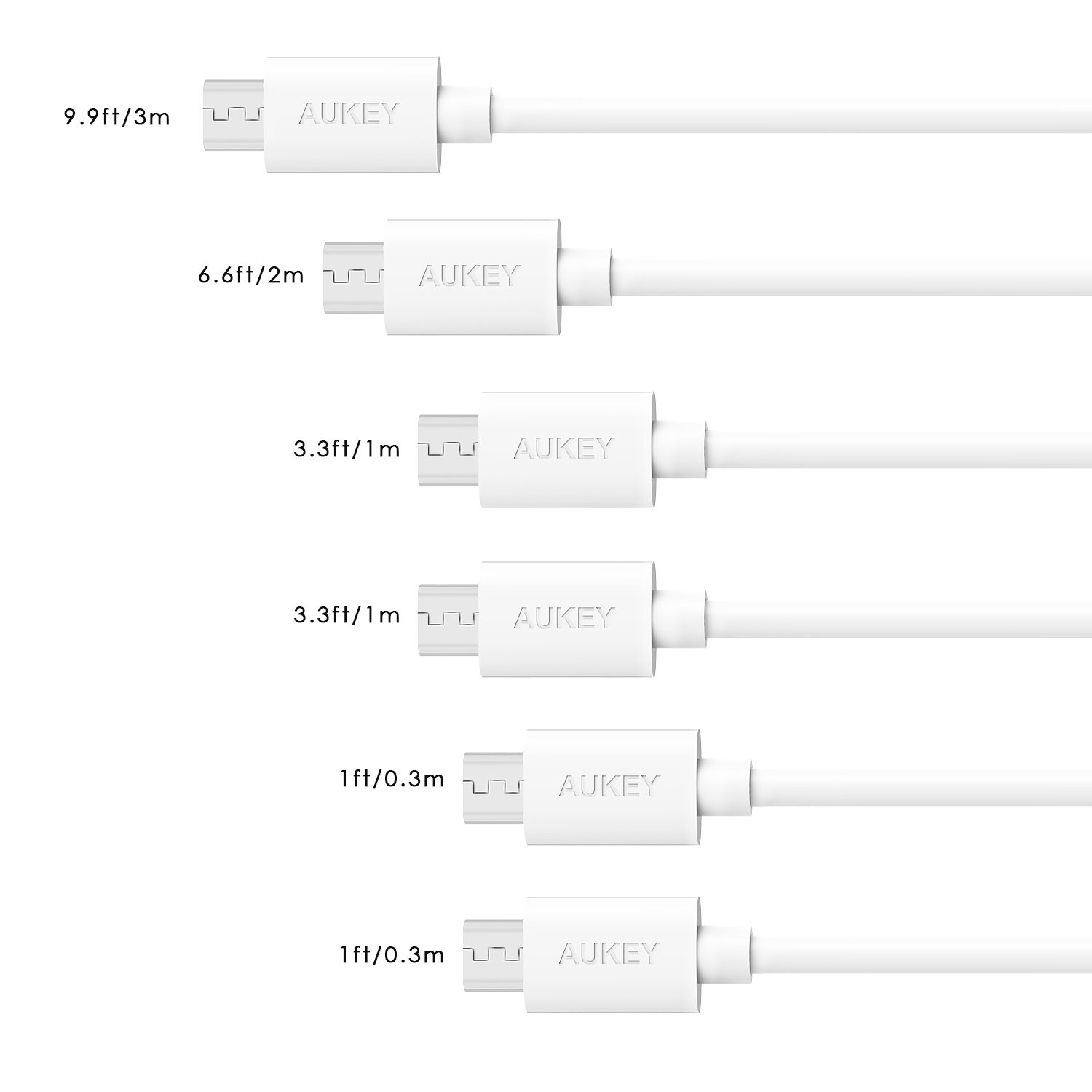Click the upper 1ft/0.3m label
The width and height of the screenshot is (1092, 1092).
(x=392, y=779)
